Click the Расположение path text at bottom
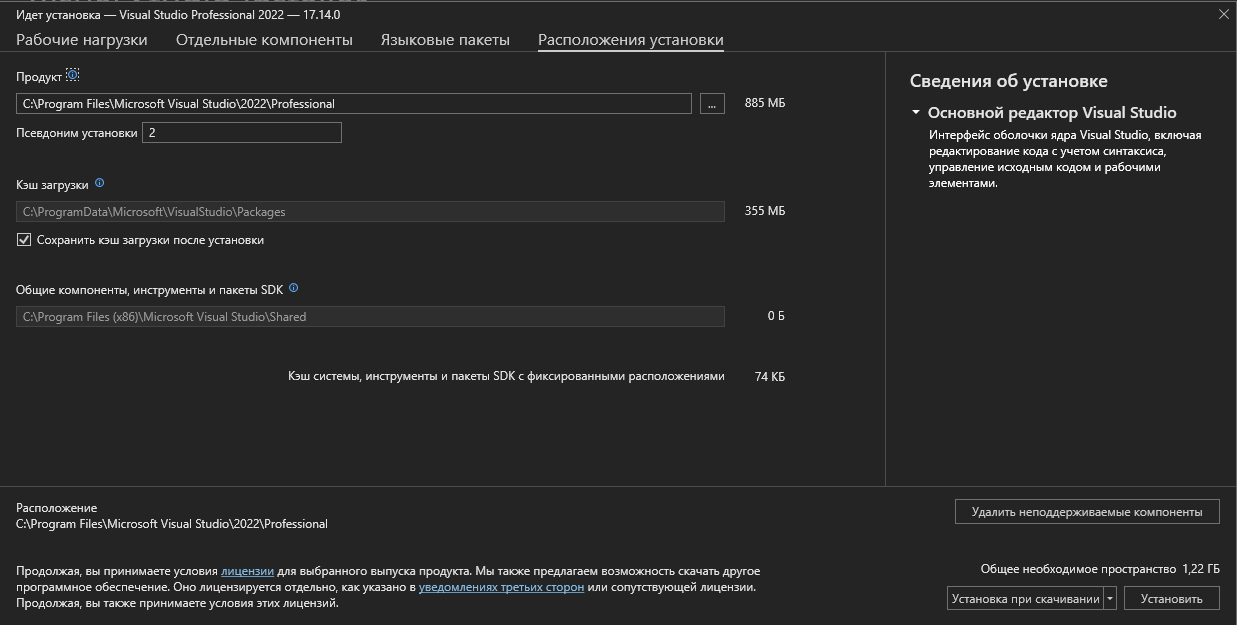Image resolution: width=1237 pixels, height=625 pixels. coord(172,524)
